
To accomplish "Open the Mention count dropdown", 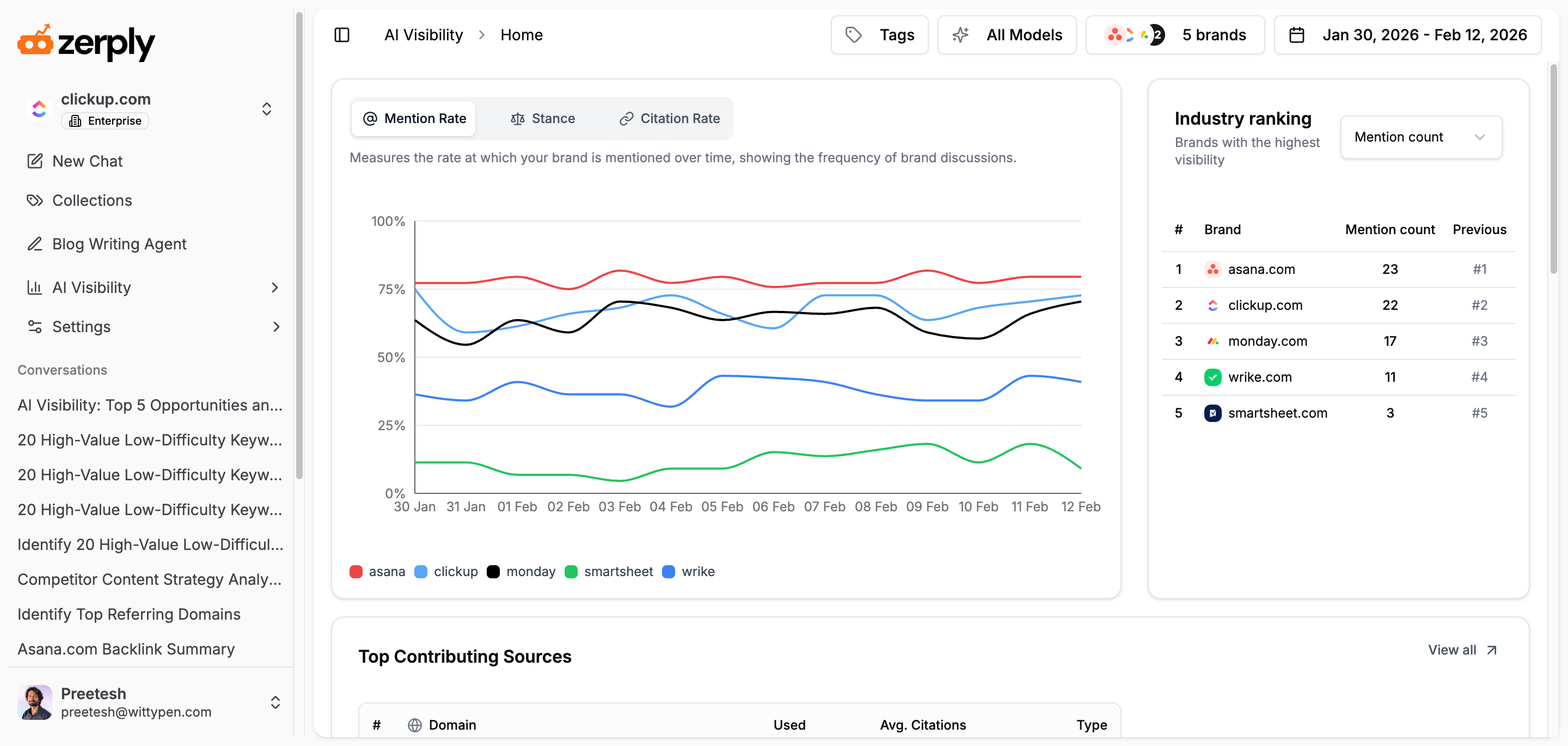I will 1420,137.
